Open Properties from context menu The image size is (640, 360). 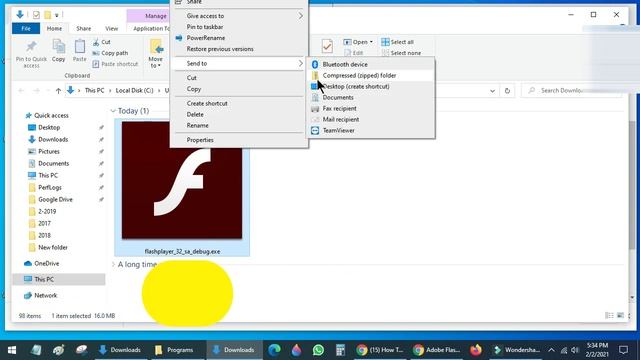click(239, 140)
